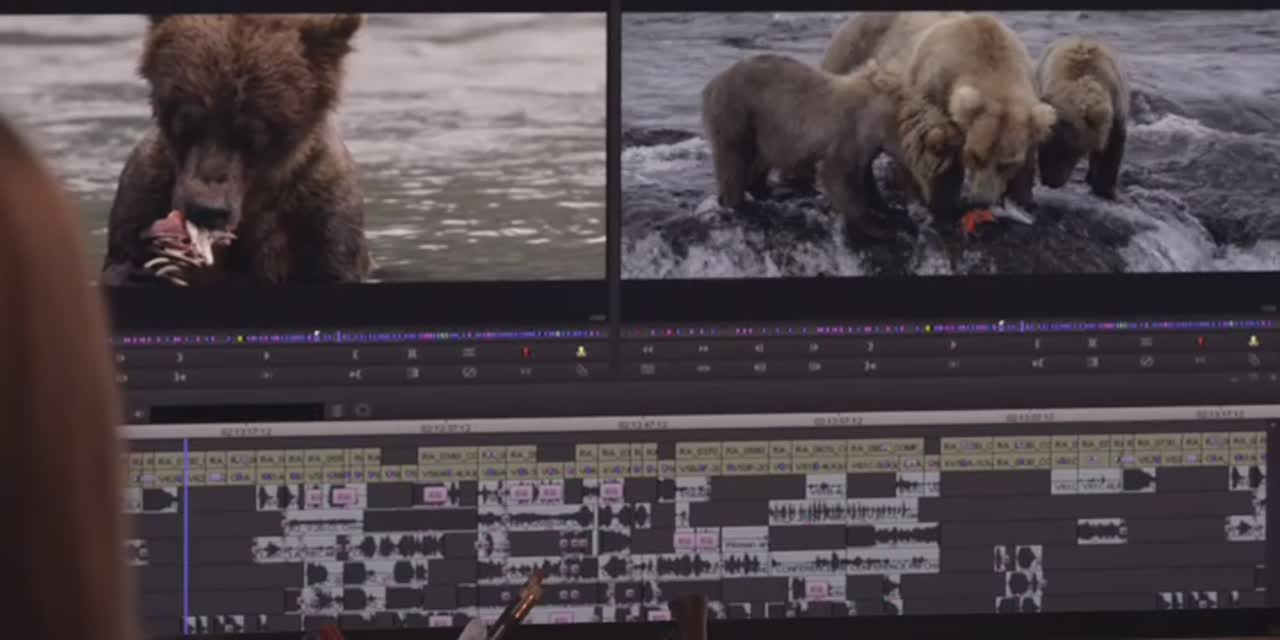Click the yellow edit icon under right monitor
The height and width of the screenshot is (640, 1280).
tap(1253, 341)
